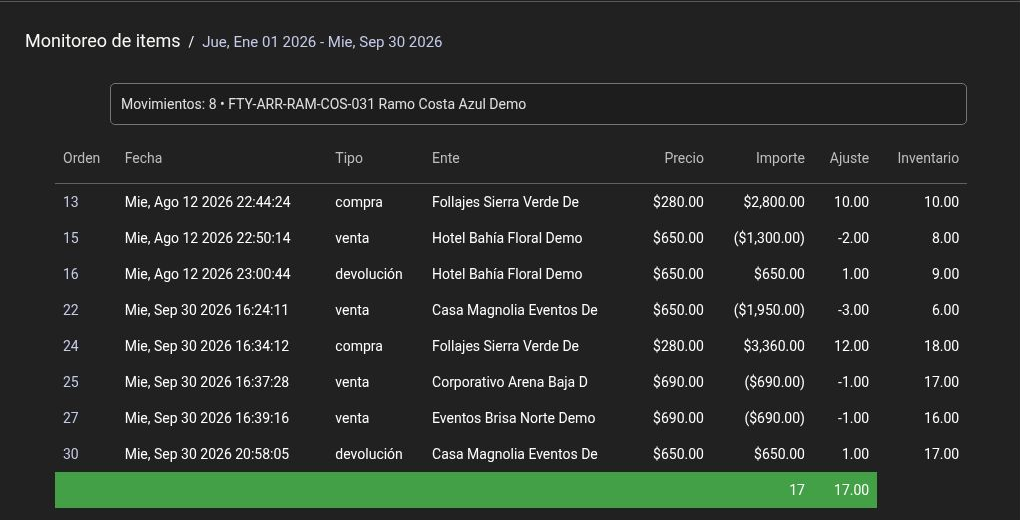
Task: Click inventory value 16.00
Action: [941, 418]
